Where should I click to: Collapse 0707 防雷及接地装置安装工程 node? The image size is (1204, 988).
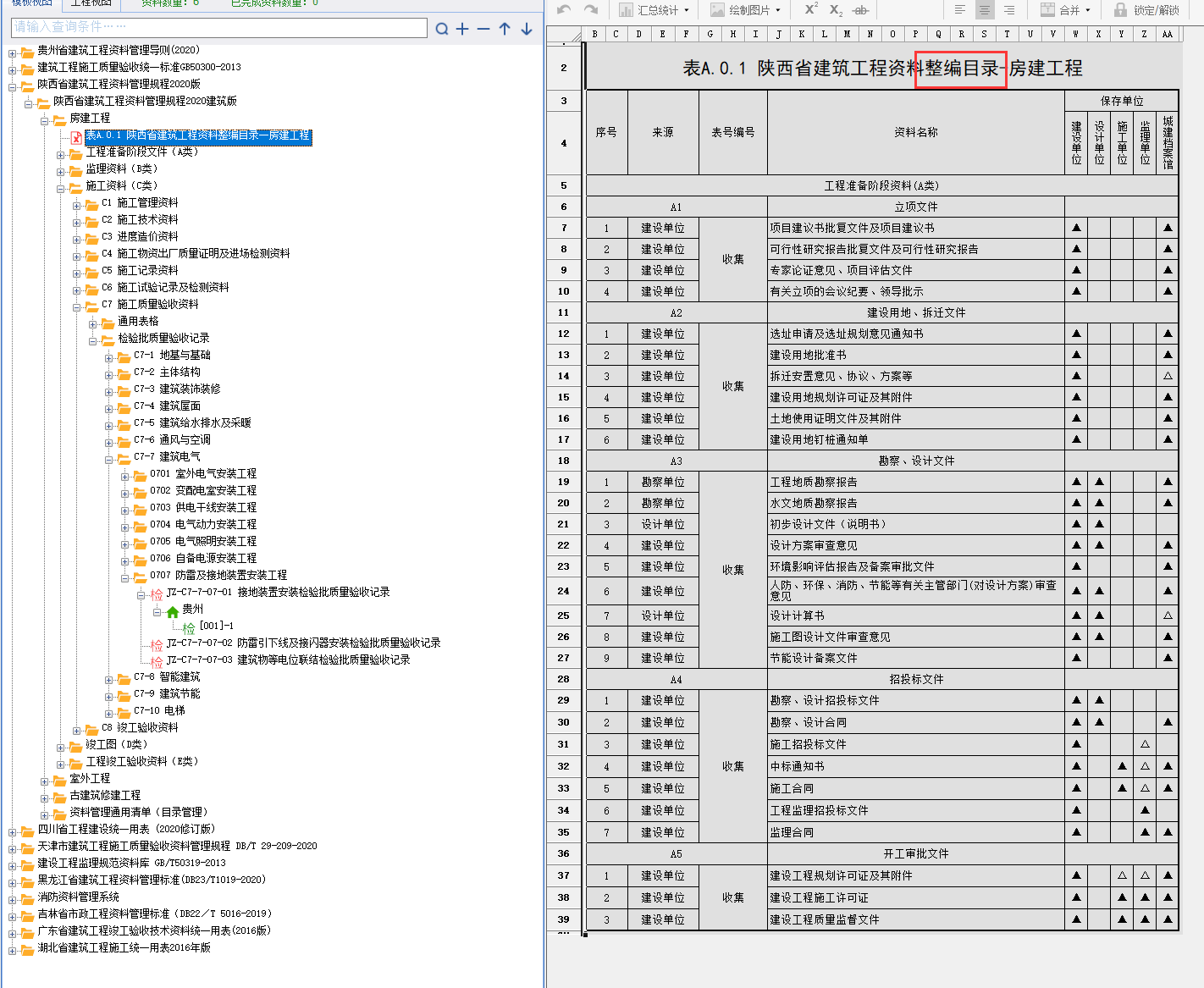tap(124, 577)
